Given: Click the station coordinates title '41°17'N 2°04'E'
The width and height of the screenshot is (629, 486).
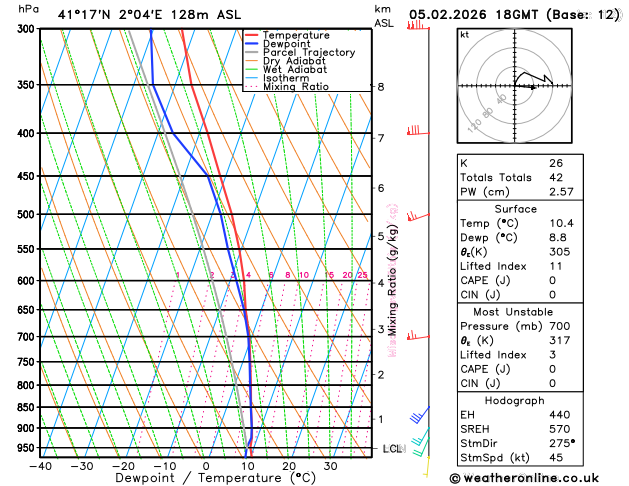Looking at the screenshot, I should click(x=110, y=15).
